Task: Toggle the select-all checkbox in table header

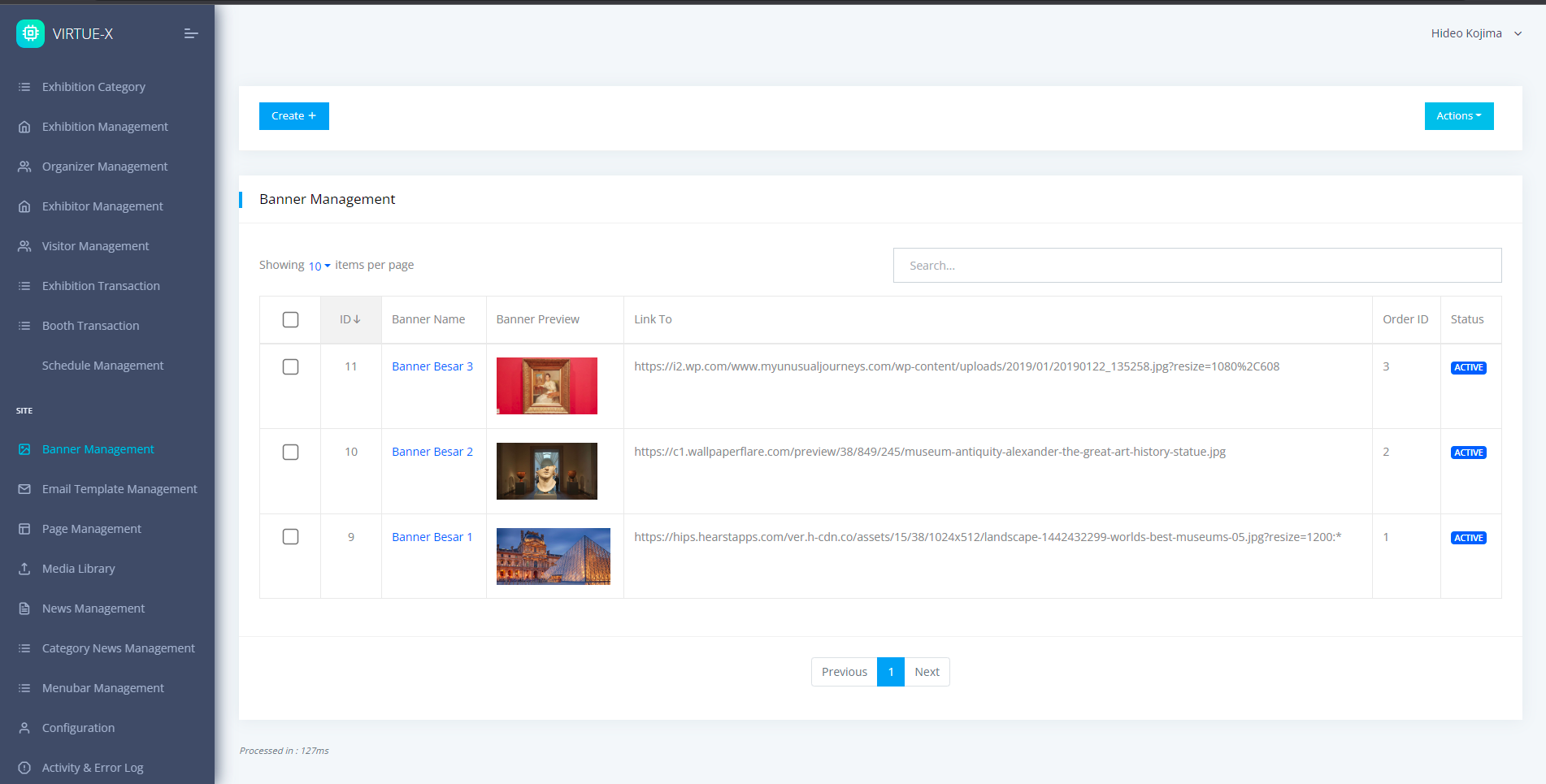Action: (x=290, y=319)
